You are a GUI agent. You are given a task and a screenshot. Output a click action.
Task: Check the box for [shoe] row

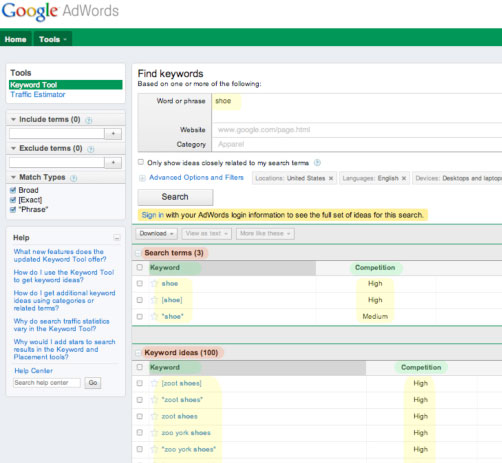[x=140, y=300]
